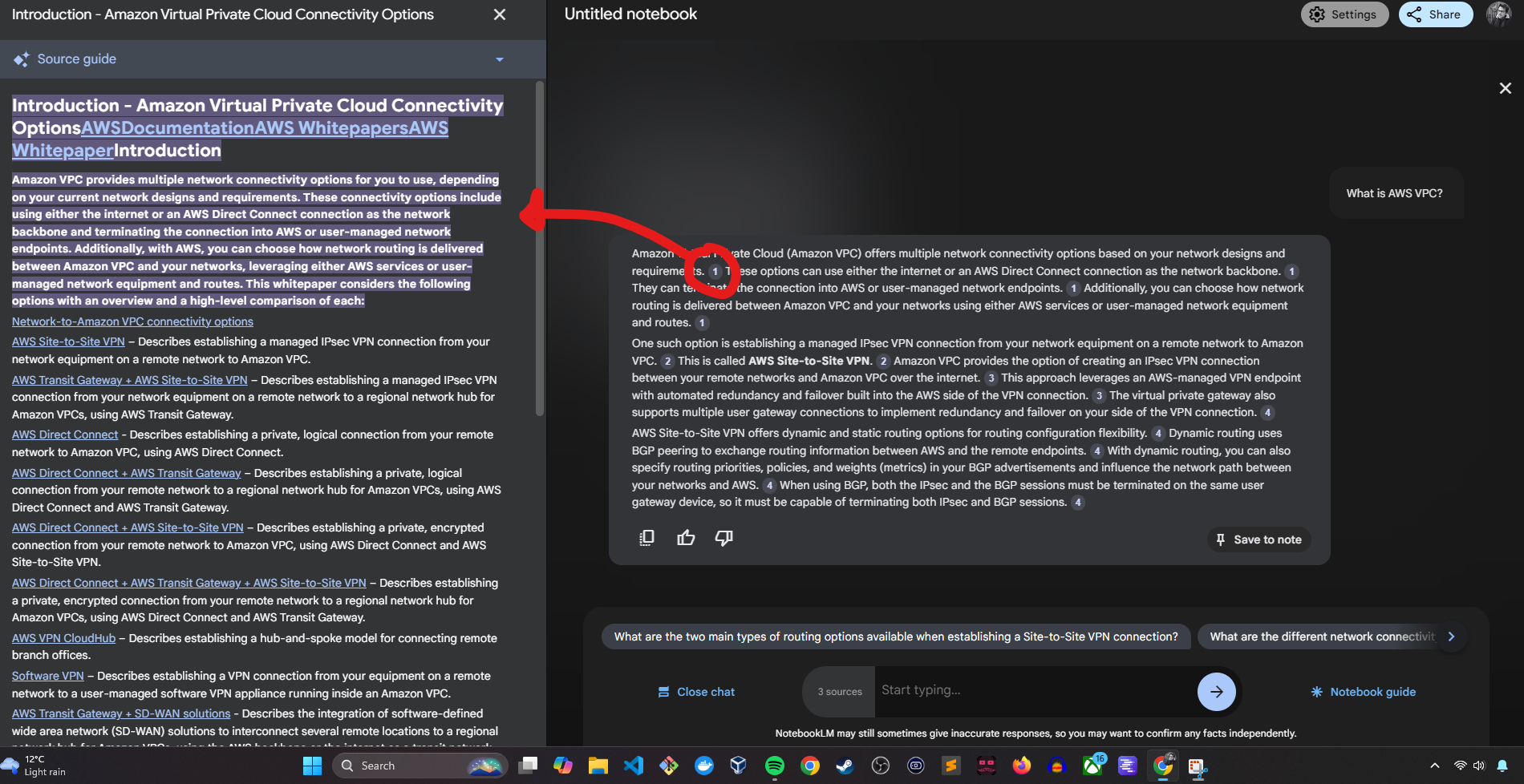Share the notebook

[x=1435, y=14]
